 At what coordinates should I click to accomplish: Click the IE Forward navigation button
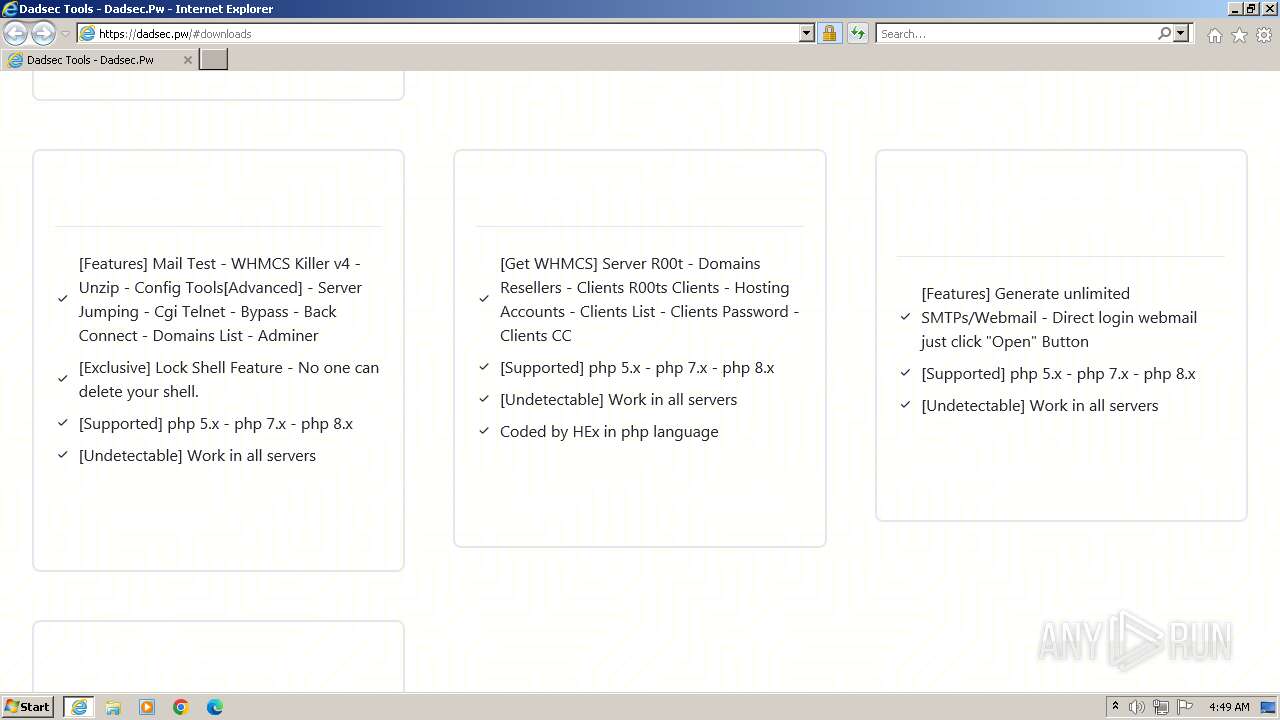[x=43, y=33]
